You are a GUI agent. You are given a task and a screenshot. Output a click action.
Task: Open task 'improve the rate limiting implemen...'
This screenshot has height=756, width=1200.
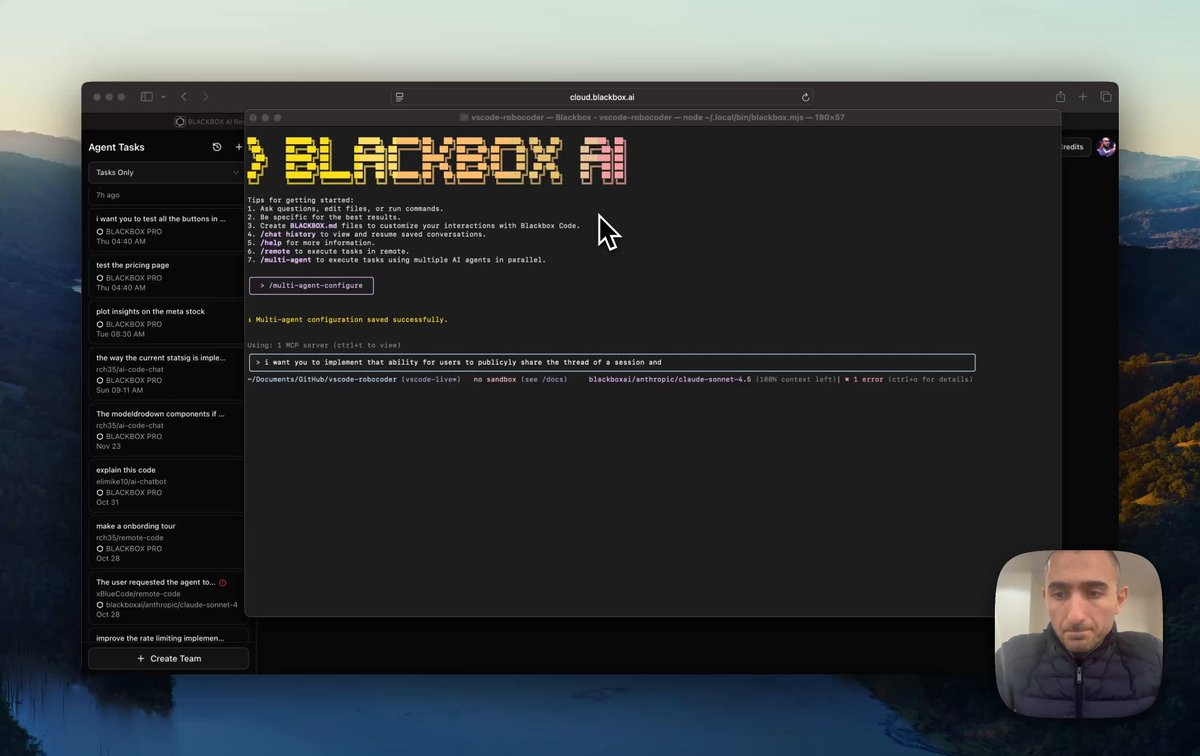166,637
